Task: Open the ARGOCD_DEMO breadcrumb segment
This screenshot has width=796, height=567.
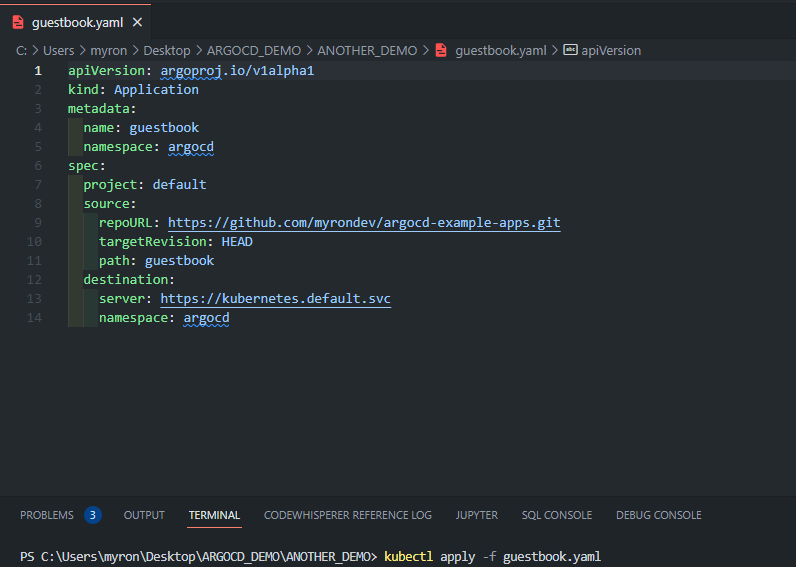Action: 254,51
